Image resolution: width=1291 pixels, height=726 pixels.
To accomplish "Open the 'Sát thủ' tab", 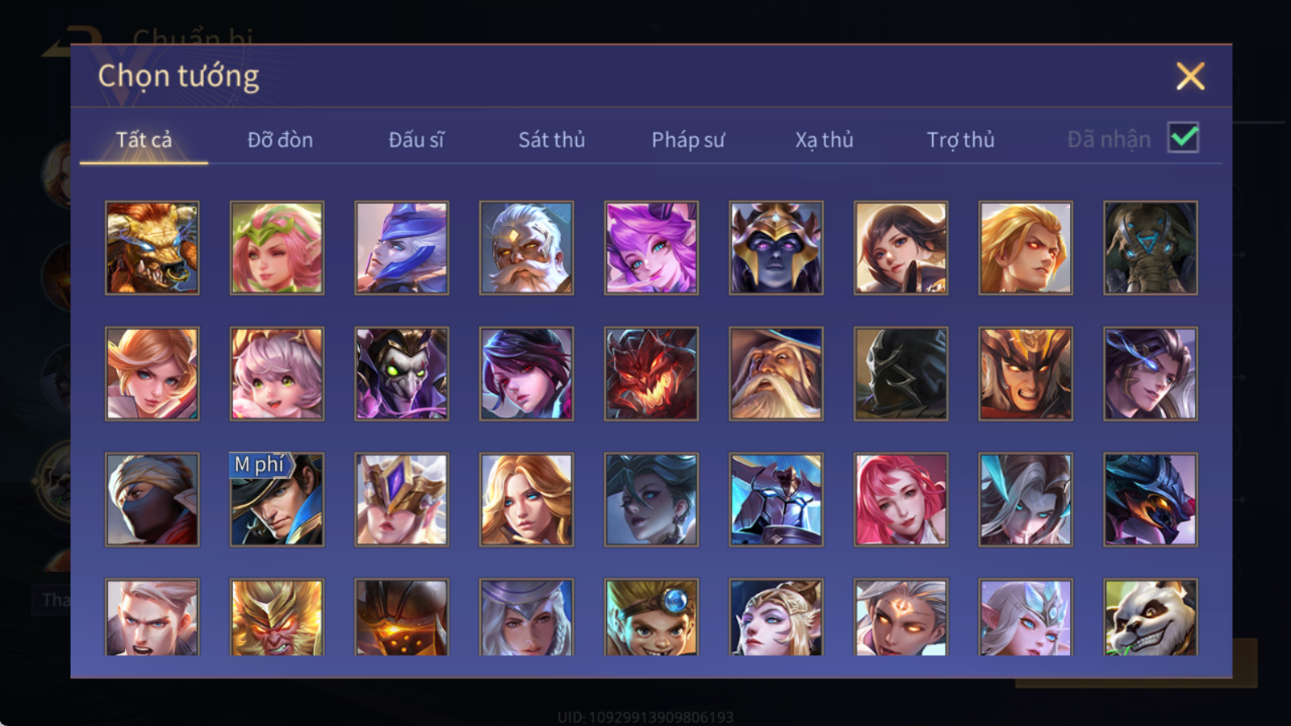I will click(x=551, y=140).
